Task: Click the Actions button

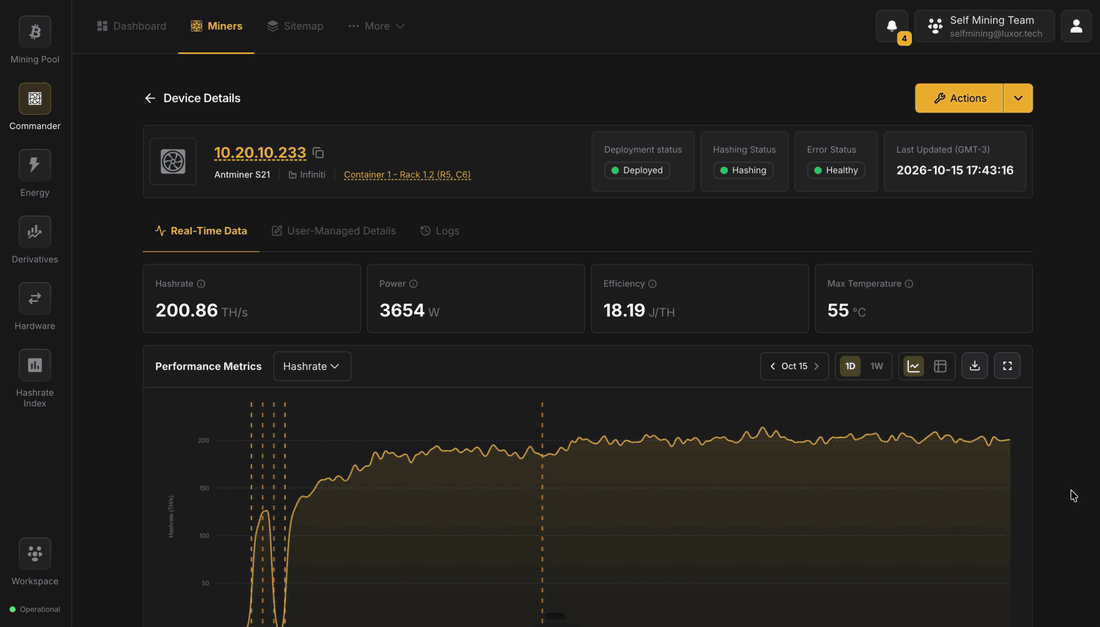Action: tap(959, 98)
